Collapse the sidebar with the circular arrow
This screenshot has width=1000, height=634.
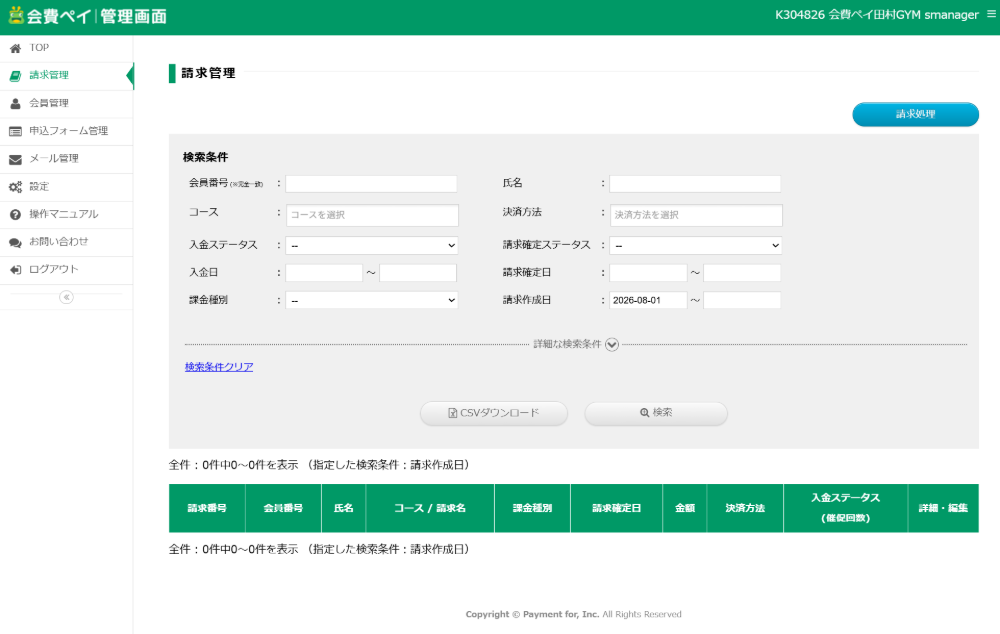tap(66, 297)
